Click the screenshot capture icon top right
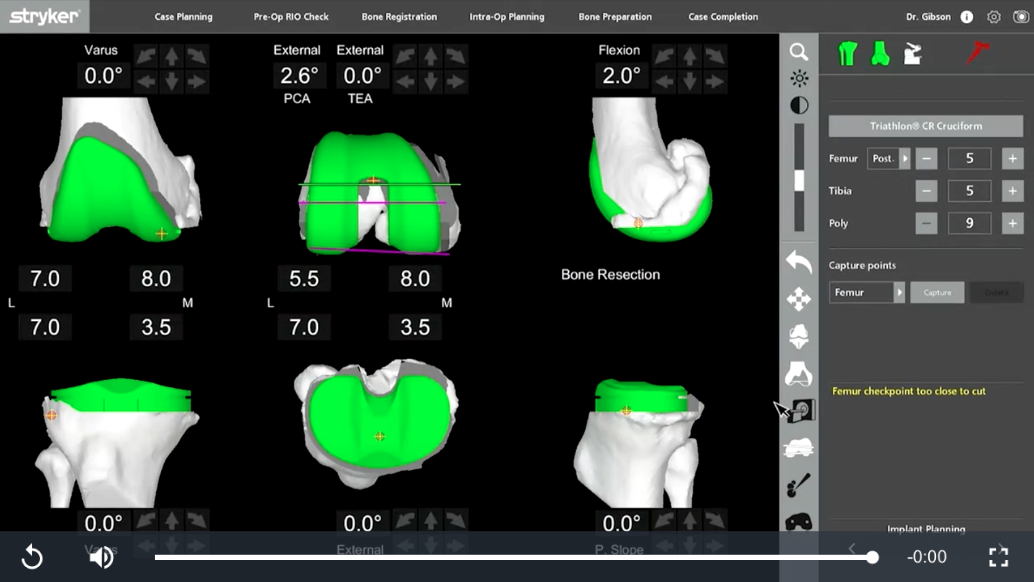Screen dimensions: 1034x582 1021,17
